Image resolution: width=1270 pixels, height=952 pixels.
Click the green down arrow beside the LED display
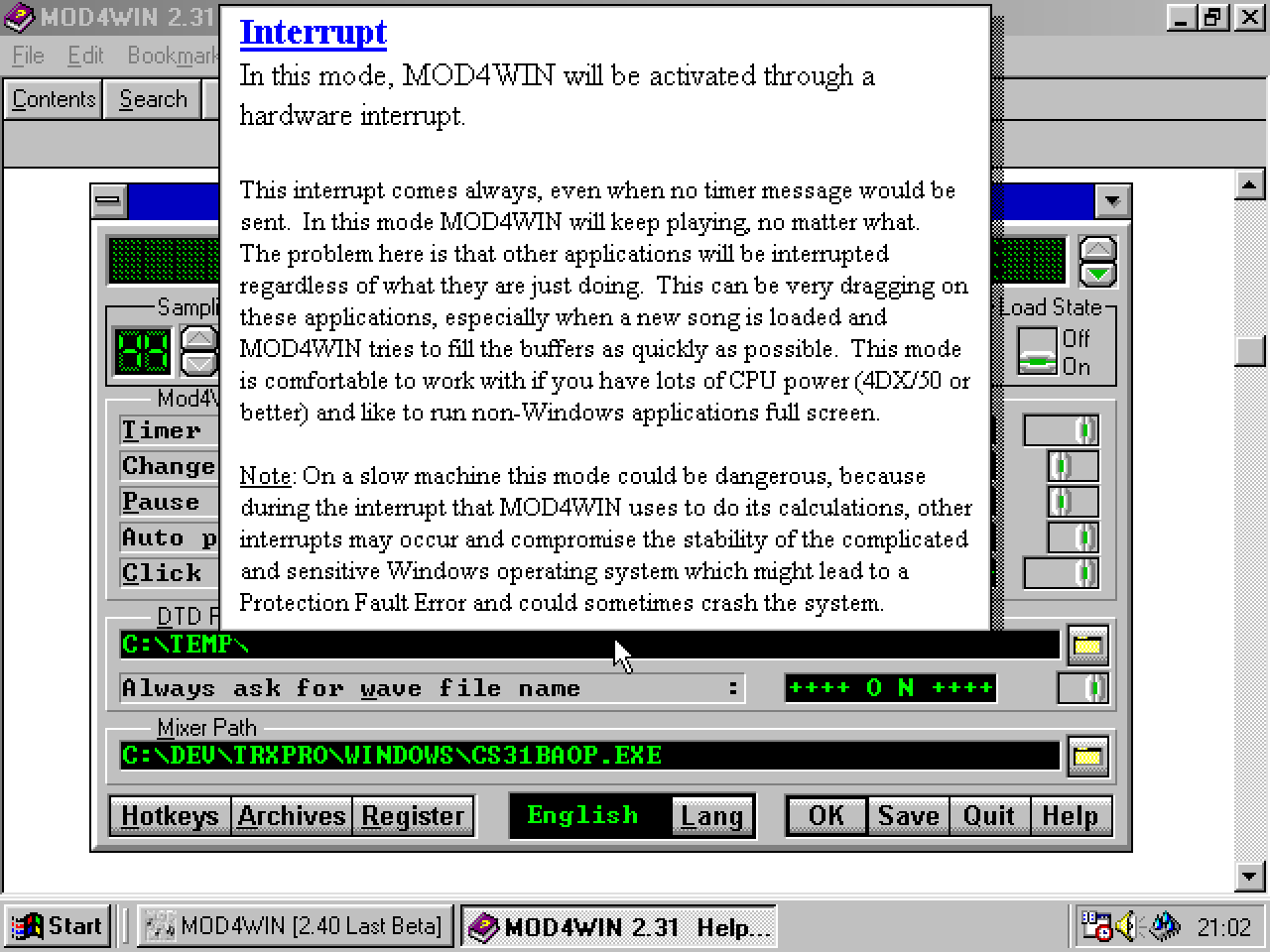point(1097,275)
